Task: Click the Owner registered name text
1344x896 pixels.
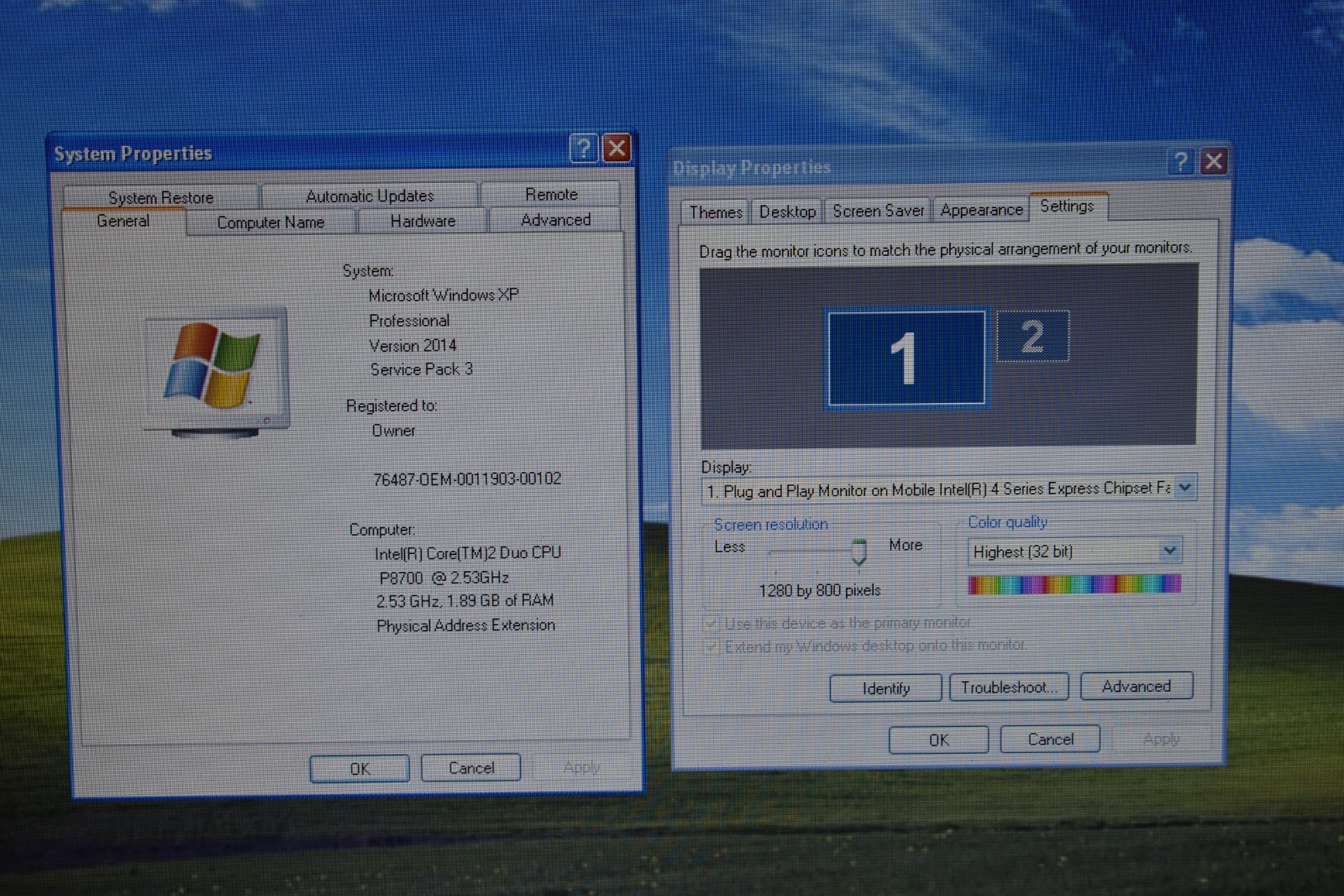Action: point(393,430)
